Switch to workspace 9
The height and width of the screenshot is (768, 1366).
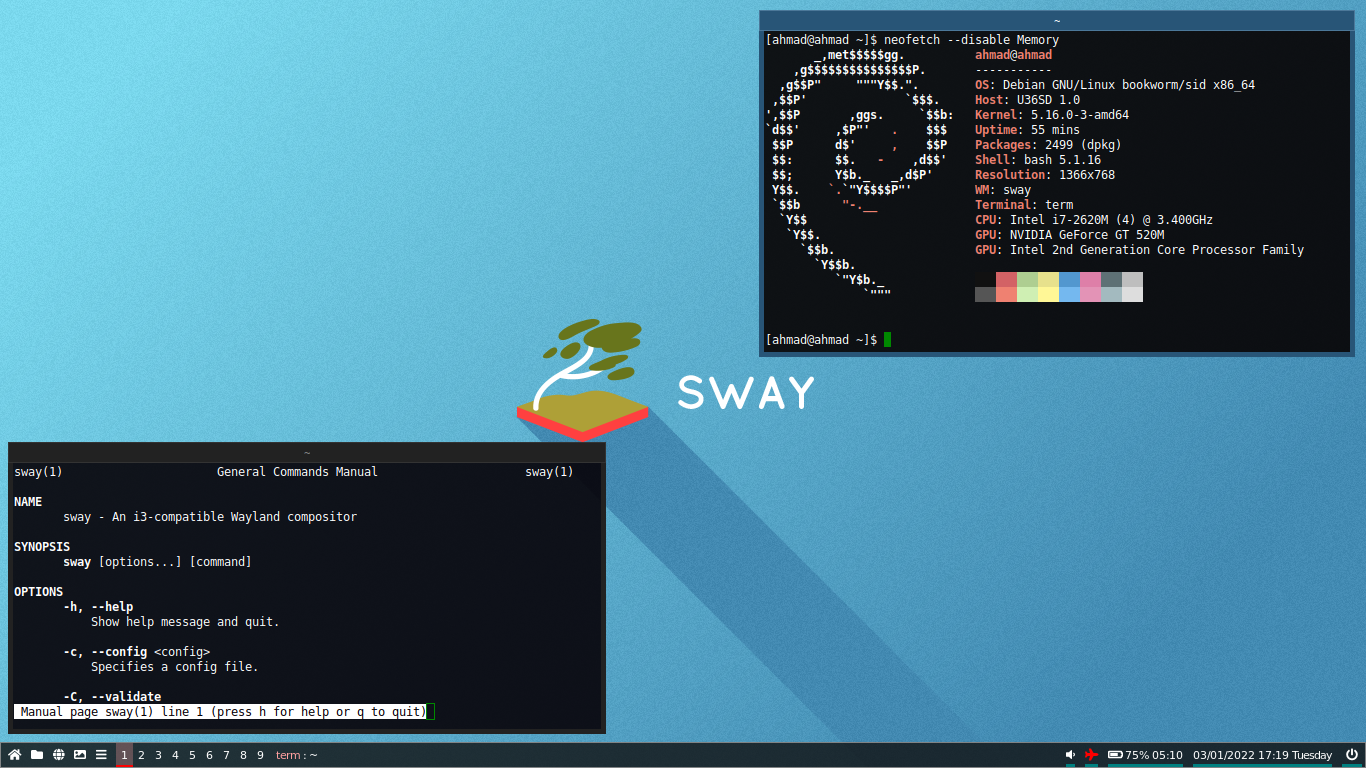tap(260, 755)
